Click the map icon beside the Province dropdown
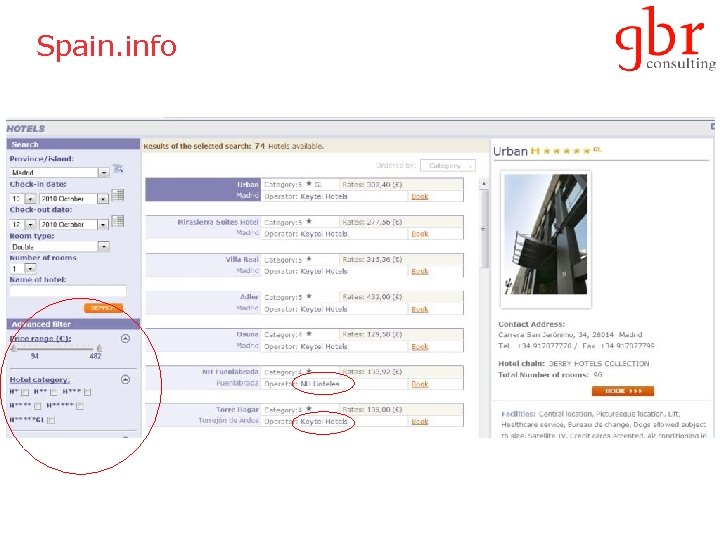The image size is (720, 540). [118, 169]
